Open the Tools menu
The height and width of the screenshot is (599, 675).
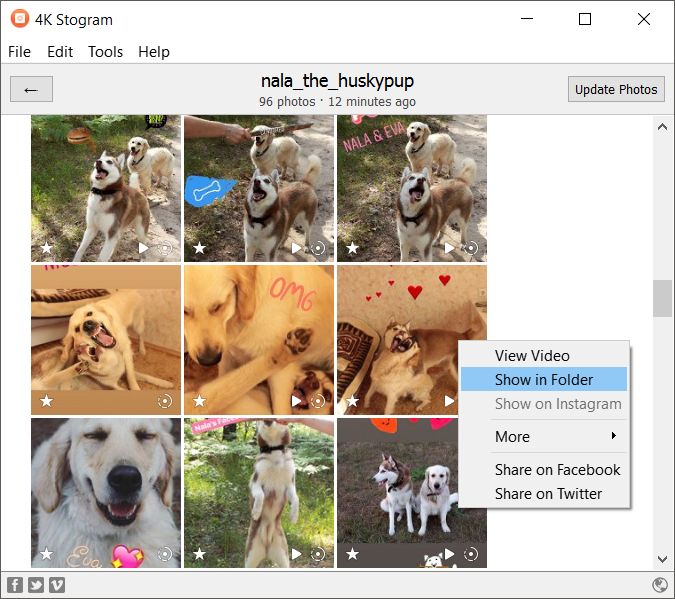tap(105, 52)
